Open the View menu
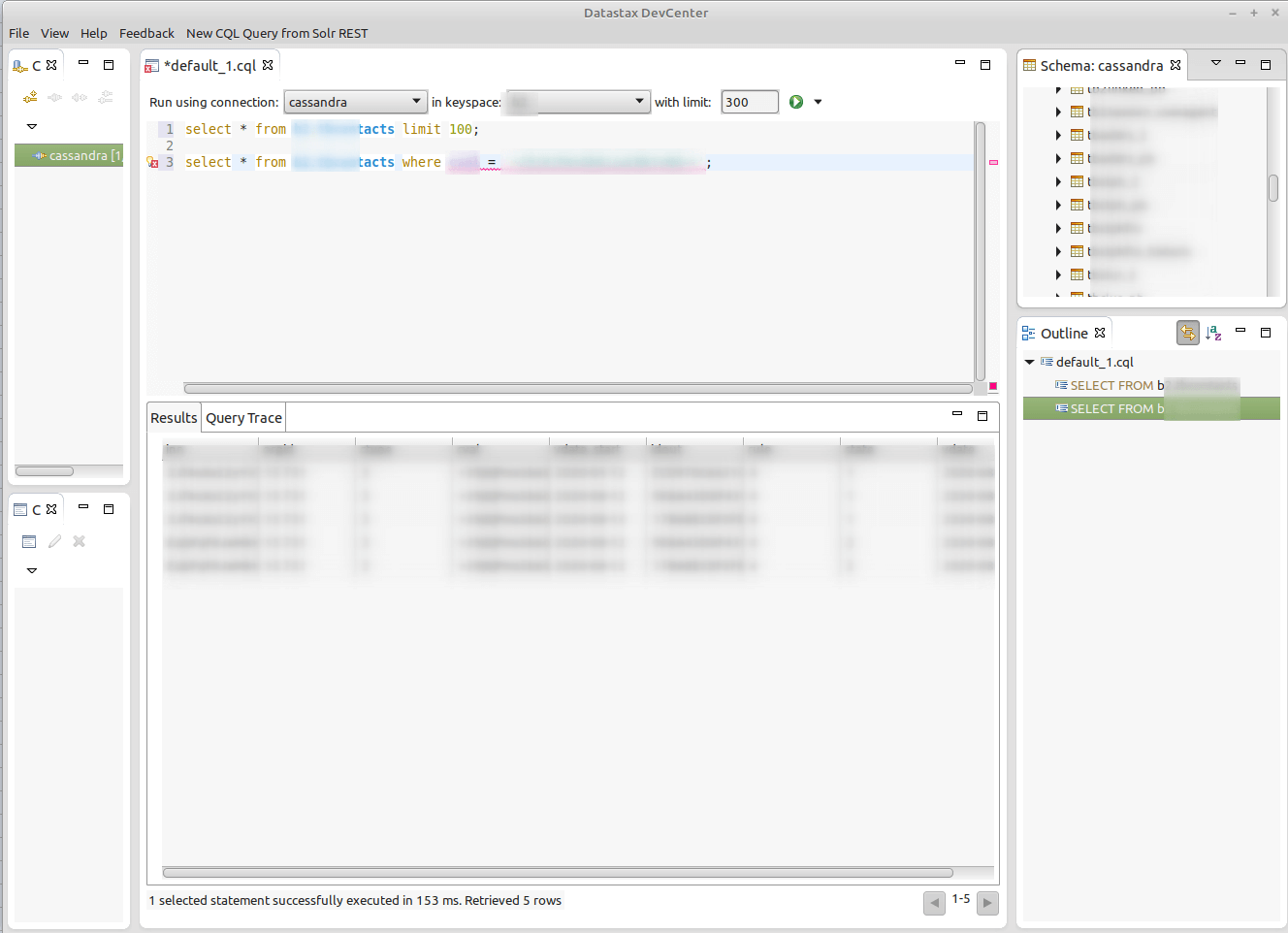Viewport: 1288px width, 933px height. click(x=54, y=33)
